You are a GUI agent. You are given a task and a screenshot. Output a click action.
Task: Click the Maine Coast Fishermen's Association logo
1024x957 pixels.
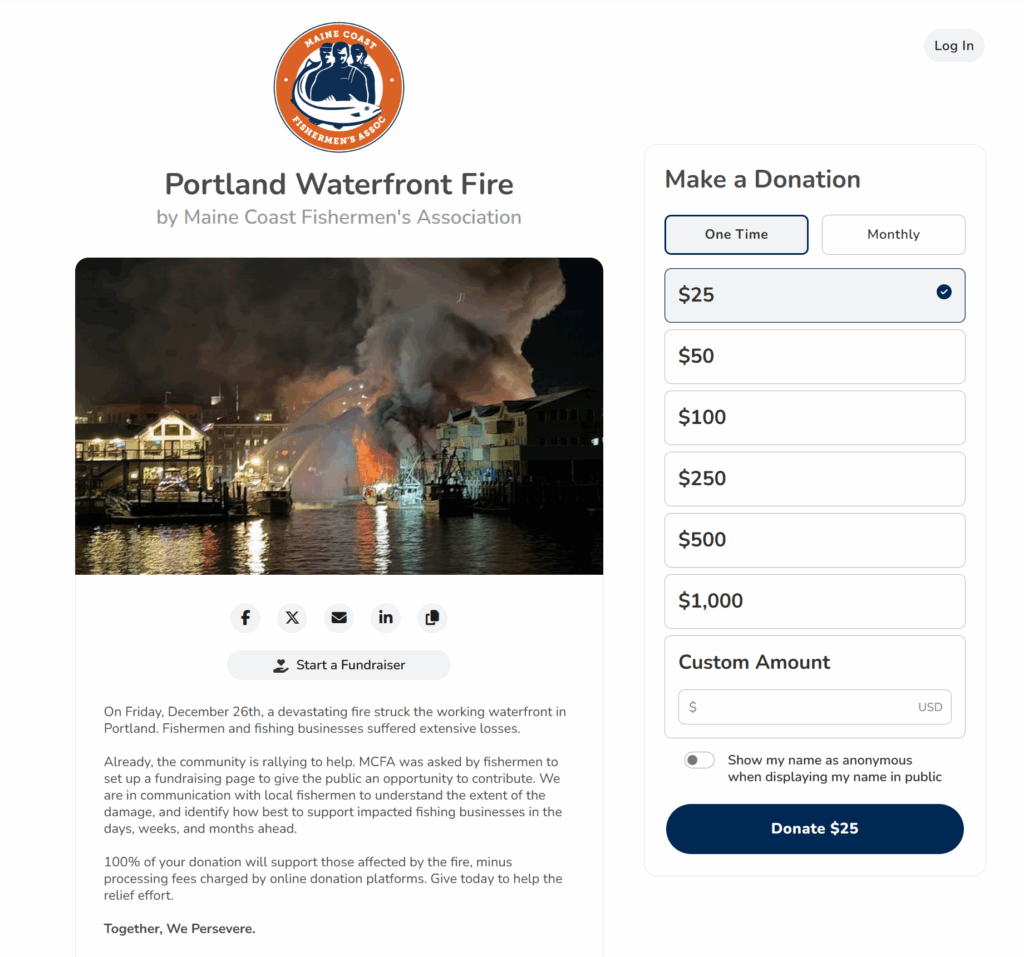[339, 88]
